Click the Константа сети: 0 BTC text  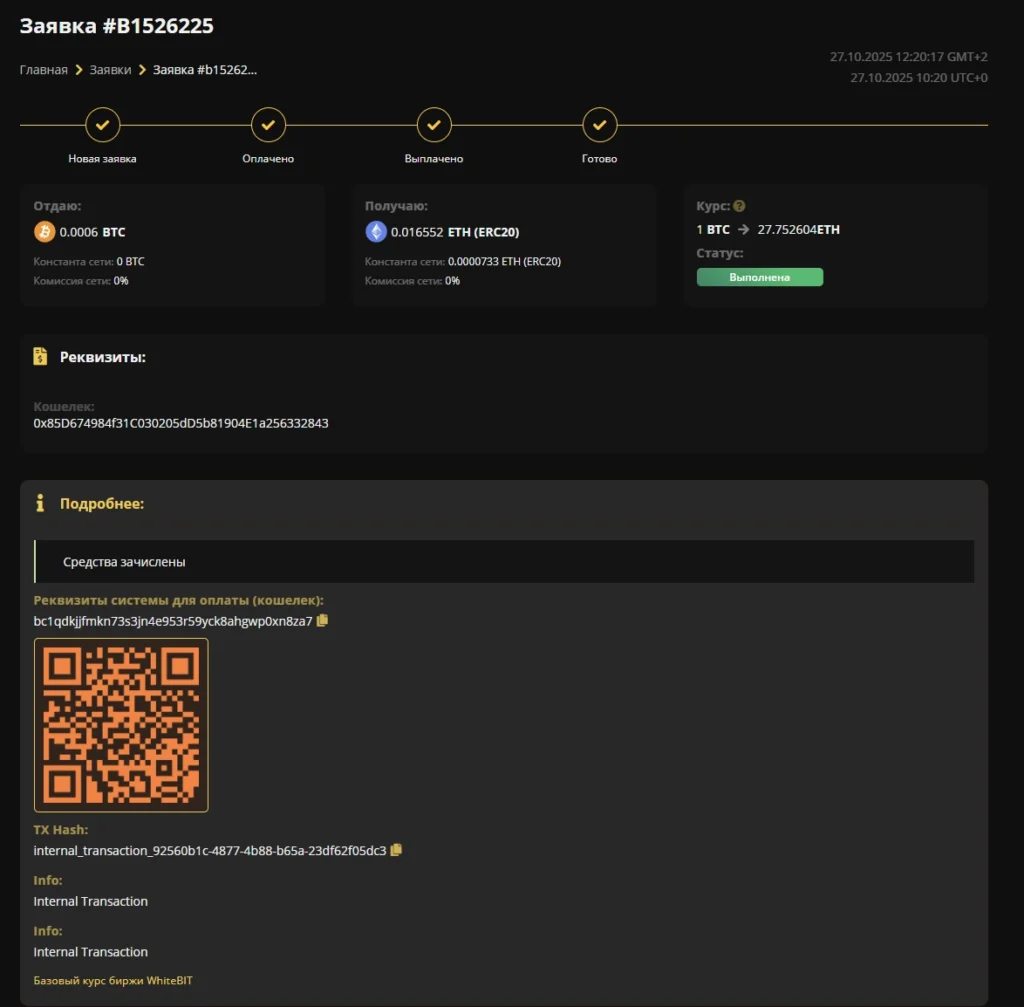click(x=89, y=261)
